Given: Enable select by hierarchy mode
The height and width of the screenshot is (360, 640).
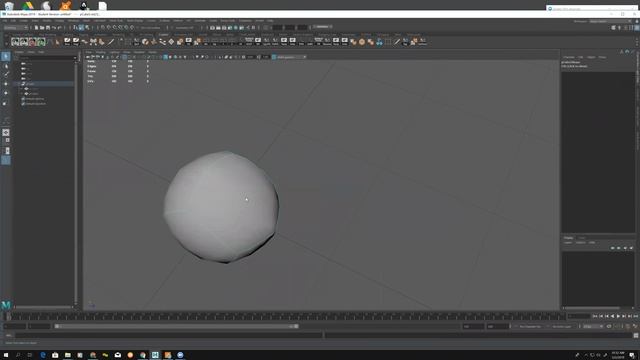Looking at the screenshot, I should pyautogui.click(x=76, y=28).
